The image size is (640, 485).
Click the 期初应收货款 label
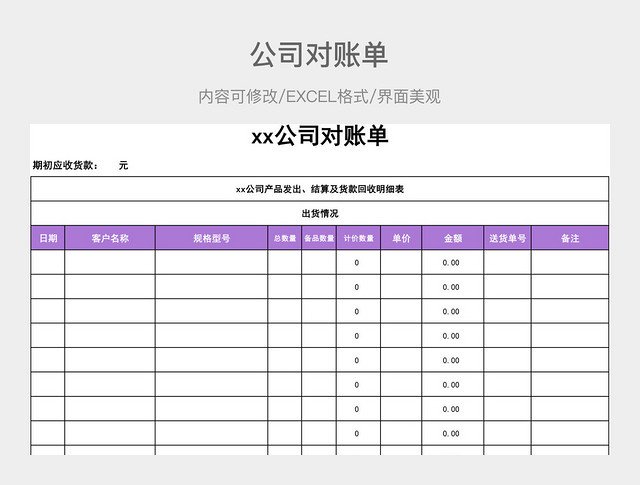(65, 165)
